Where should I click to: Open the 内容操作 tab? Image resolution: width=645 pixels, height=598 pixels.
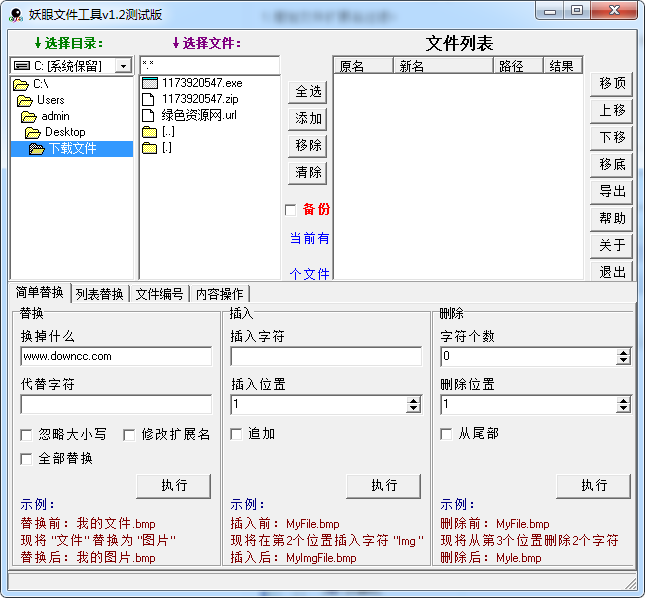(219, 294)
